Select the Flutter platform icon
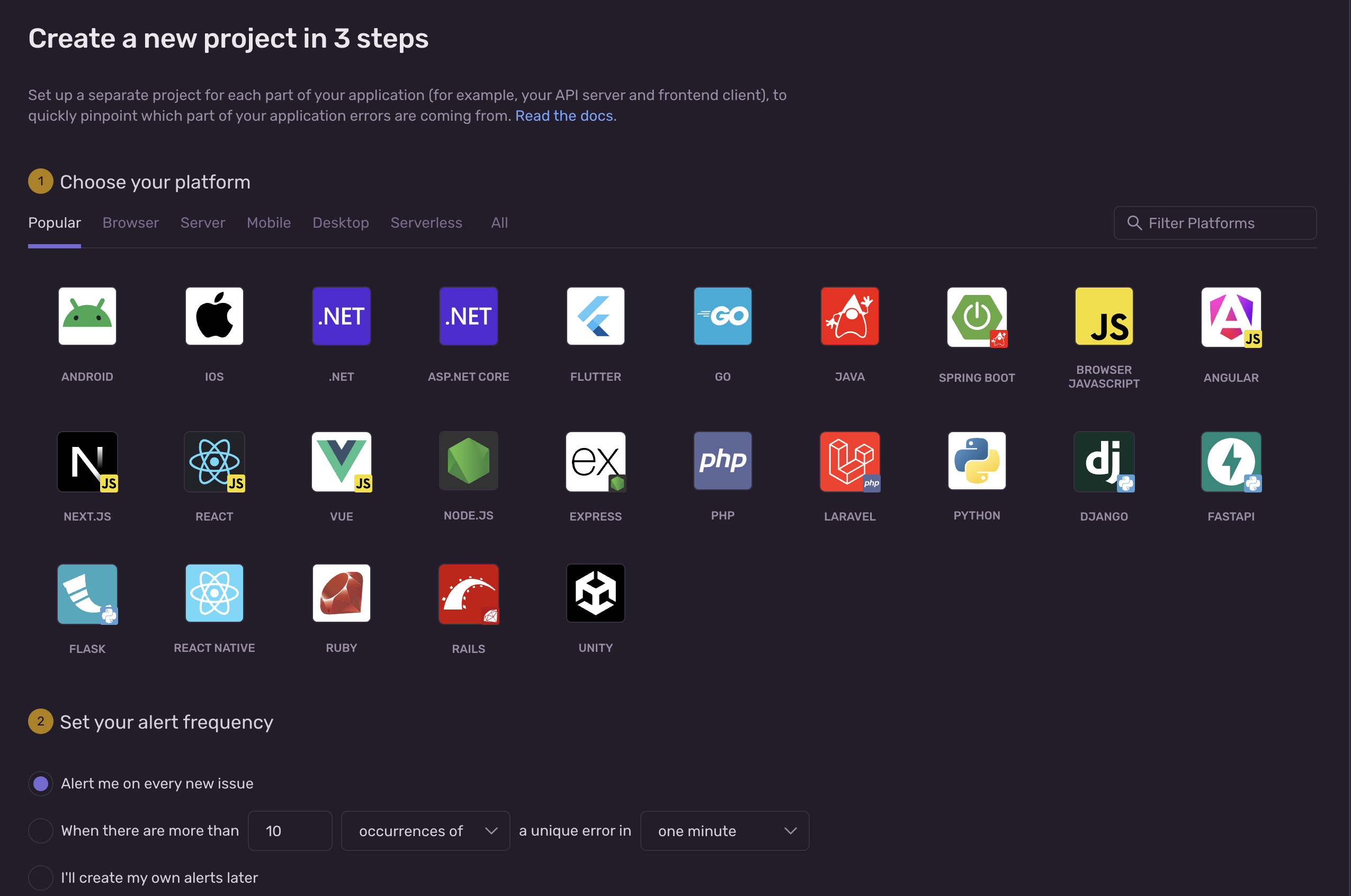Image resolution: width=1351 pixels, height=896 pixels. 595,316
